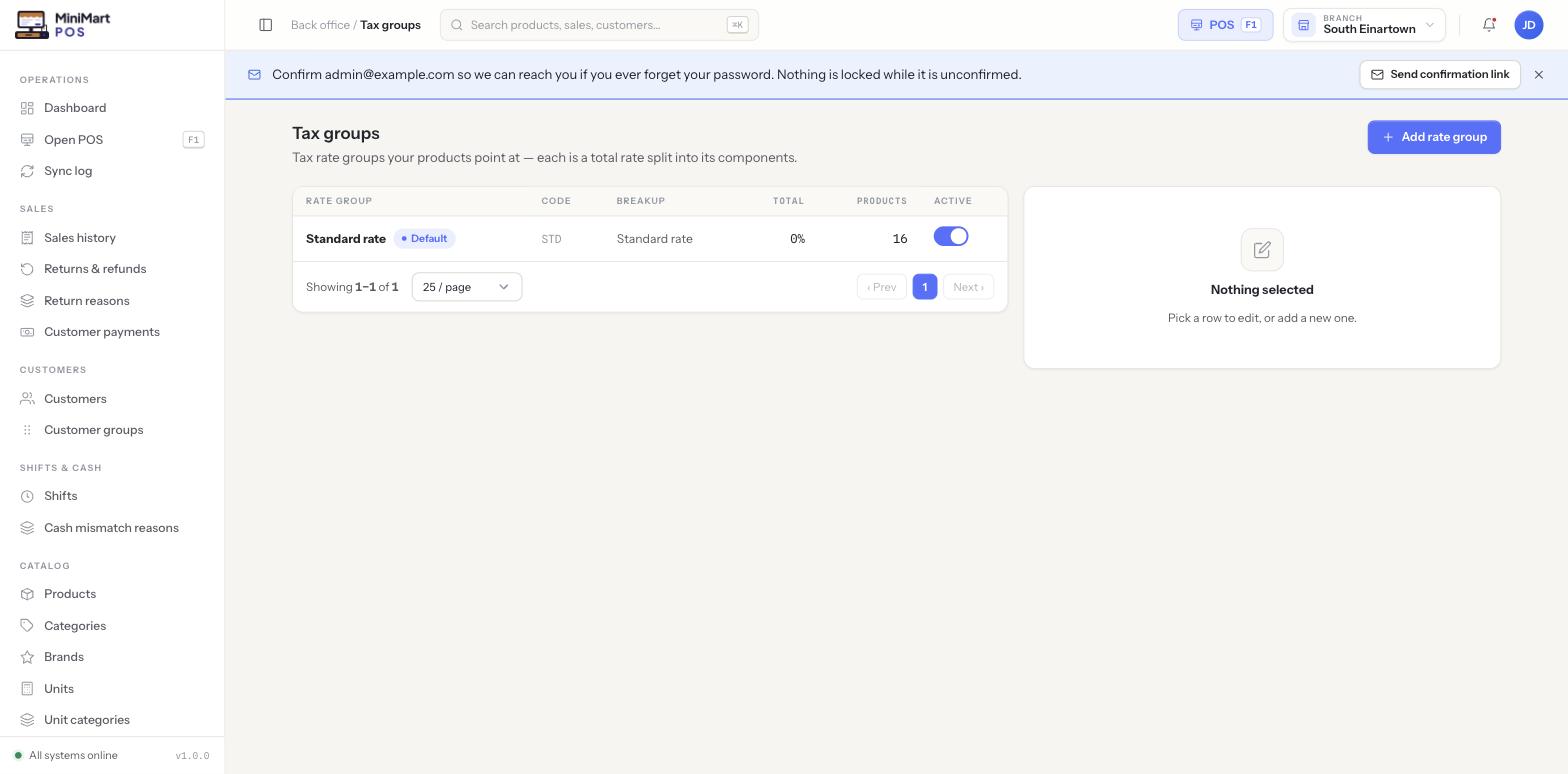The height and width of the screenshot is (774, 1568).
Task: Click the Customer payments cash icon
Action: 27,332
